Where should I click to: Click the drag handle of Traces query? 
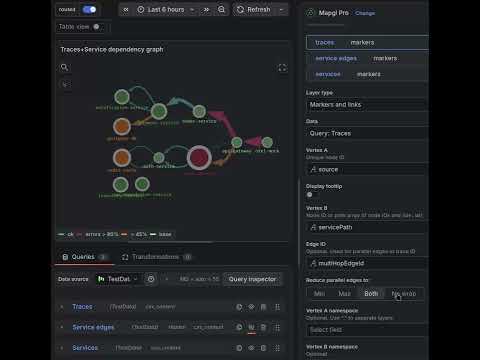tap(277, 307)
